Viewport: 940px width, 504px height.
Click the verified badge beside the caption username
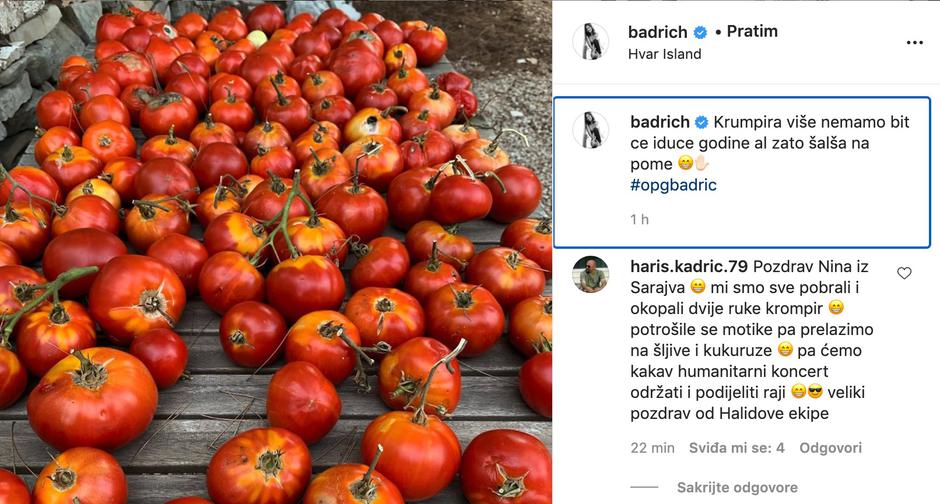[702, 122]
